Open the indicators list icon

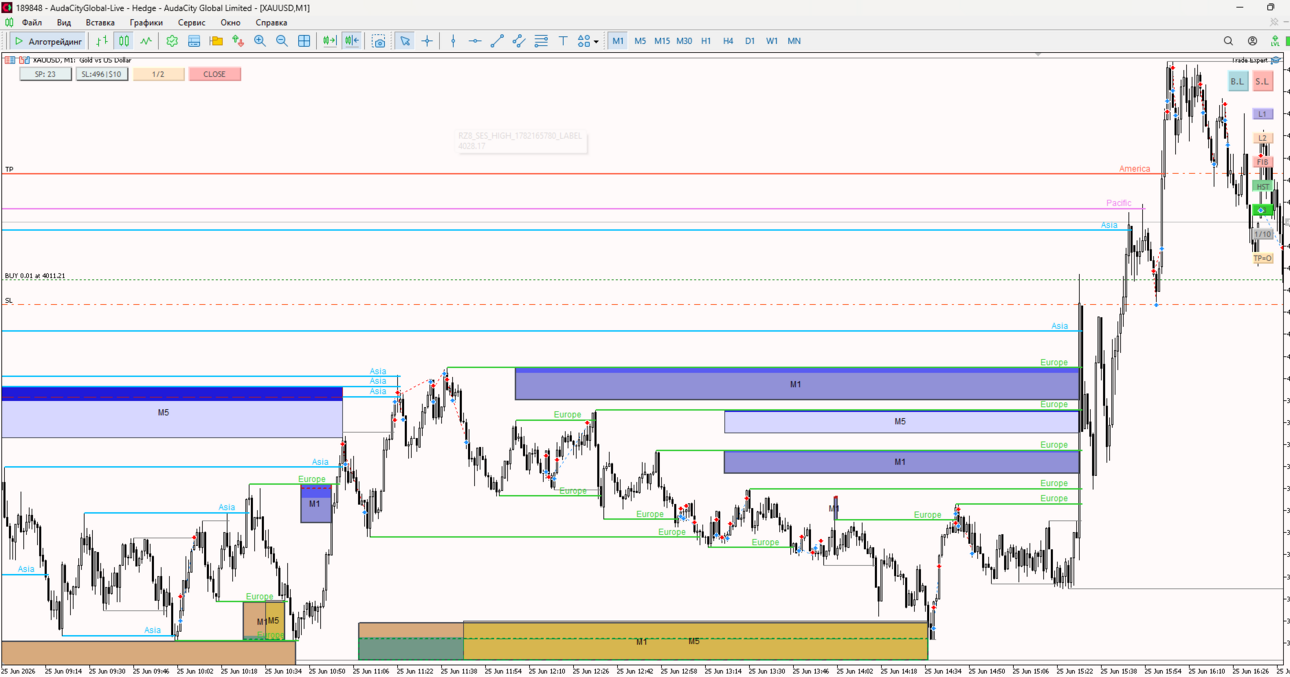[x=172, y=41]
